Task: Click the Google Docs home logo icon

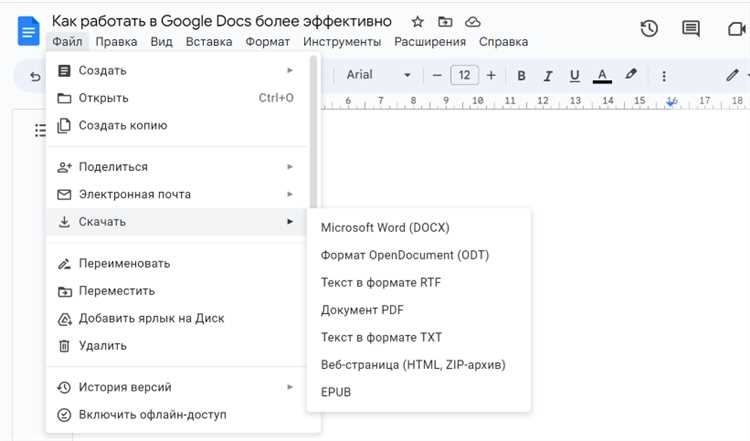Action: (28, 31)
